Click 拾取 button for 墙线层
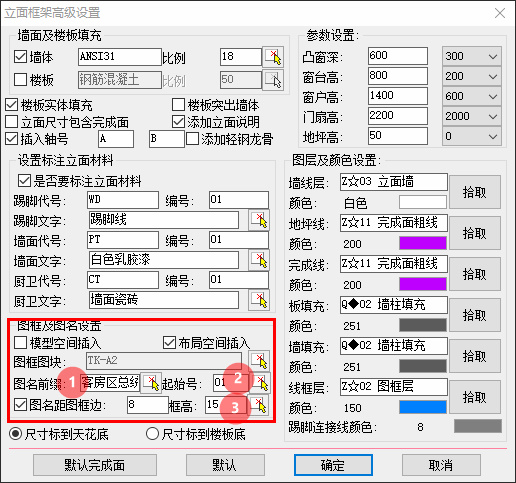This screenshot has height=483, width=516. pos(475,192)
